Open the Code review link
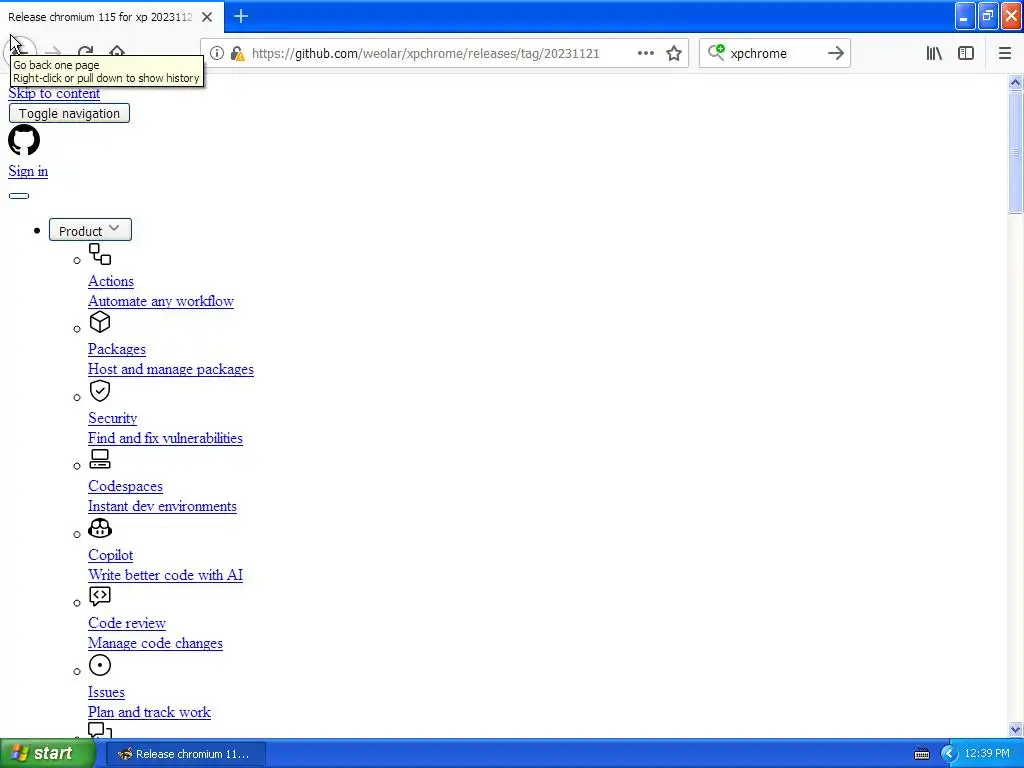 (x=127, y=623)
